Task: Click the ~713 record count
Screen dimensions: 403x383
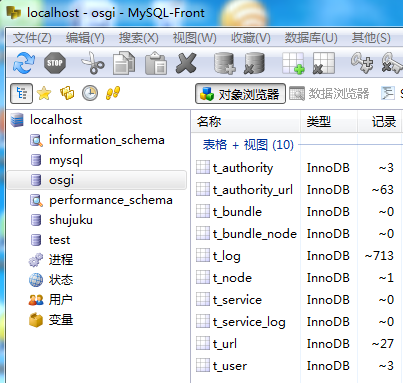Action: [379, 256]
